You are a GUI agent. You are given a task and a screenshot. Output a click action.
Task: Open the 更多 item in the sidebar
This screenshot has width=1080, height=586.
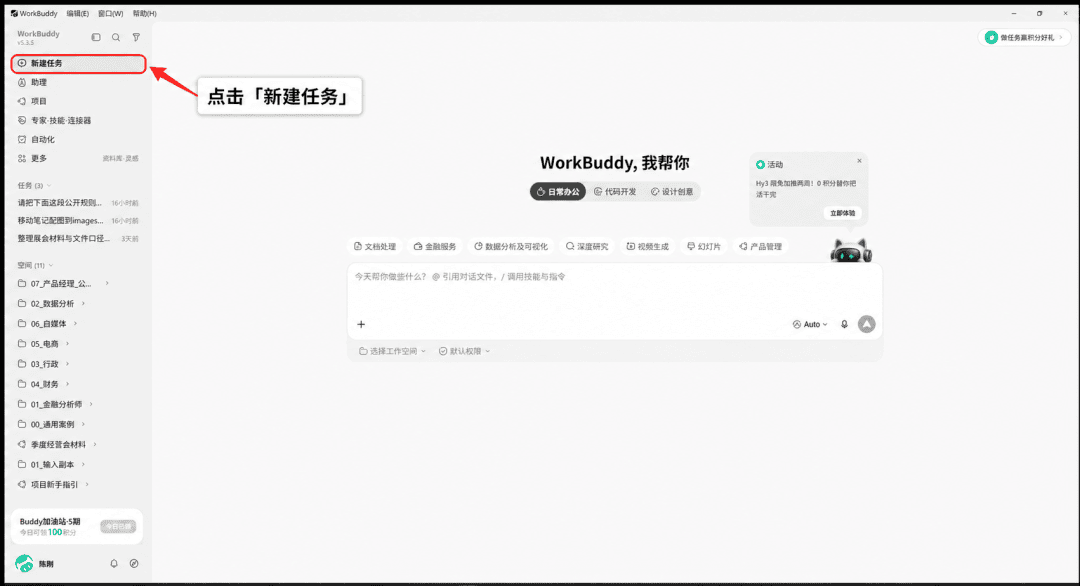pos(39,158)
